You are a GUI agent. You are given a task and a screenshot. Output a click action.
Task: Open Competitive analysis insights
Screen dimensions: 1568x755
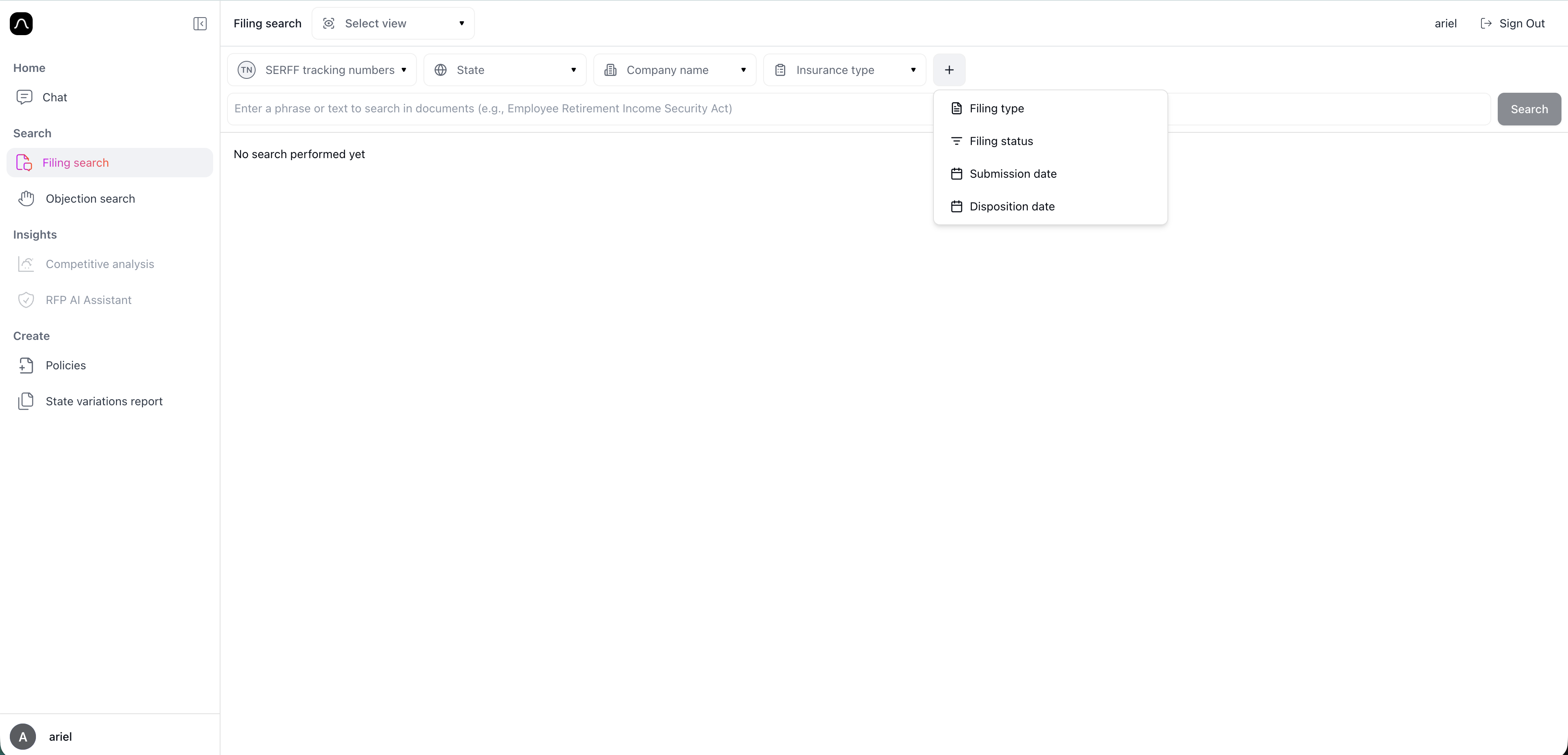tap(99, 264)
